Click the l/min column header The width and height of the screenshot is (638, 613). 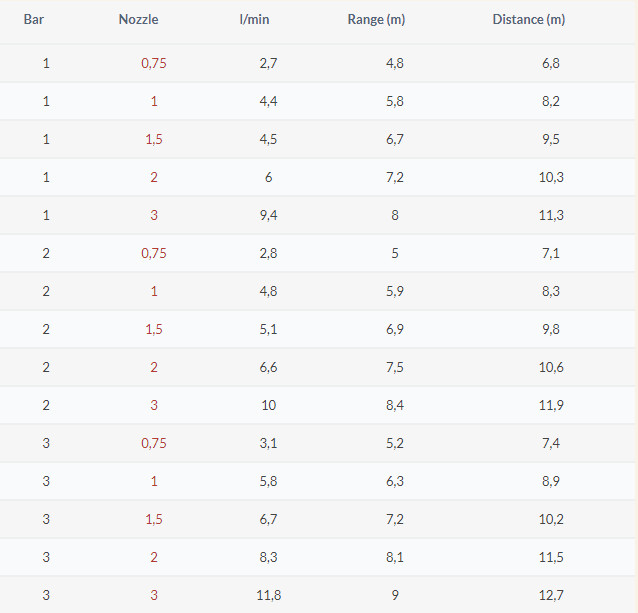[254, 20]
